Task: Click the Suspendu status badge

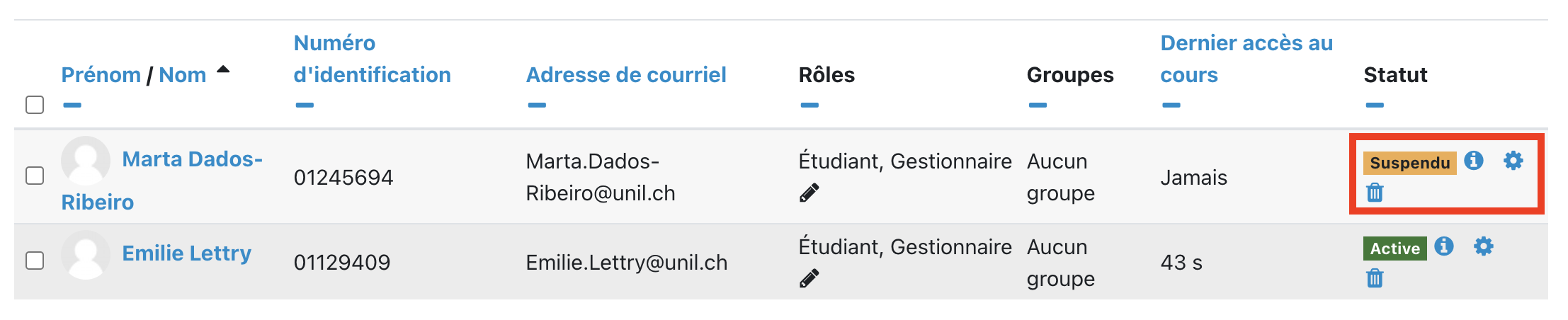Action: (x=1409, y=163)
